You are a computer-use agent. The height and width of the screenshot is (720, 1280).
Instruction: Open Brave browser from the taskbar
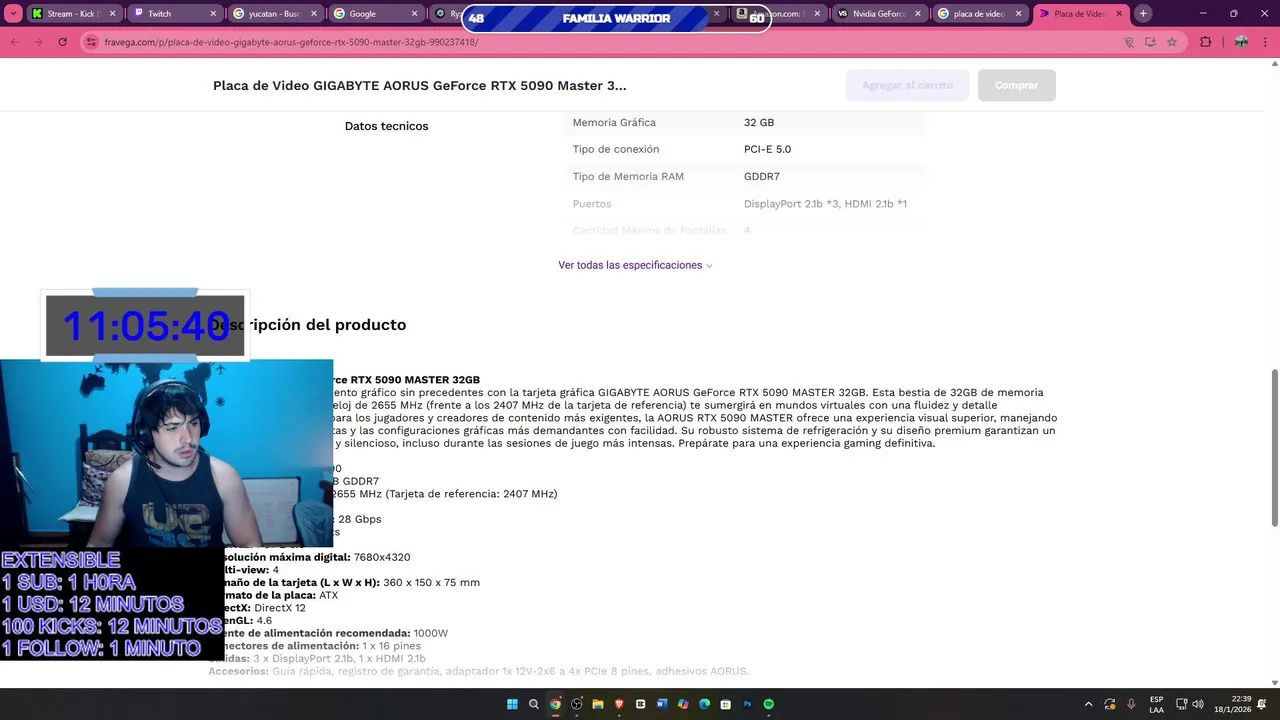[619, 704]
